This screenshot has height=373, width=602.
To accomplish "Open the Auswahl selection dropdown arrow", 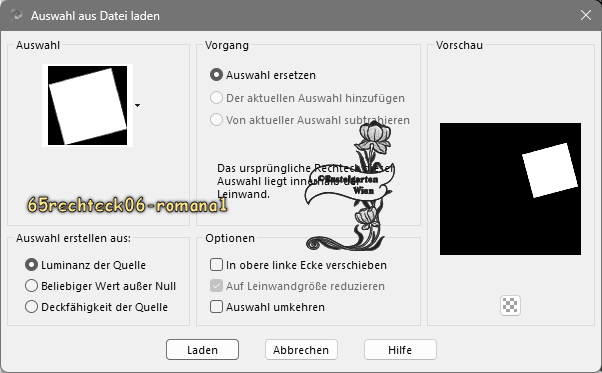I will [137, 105].
